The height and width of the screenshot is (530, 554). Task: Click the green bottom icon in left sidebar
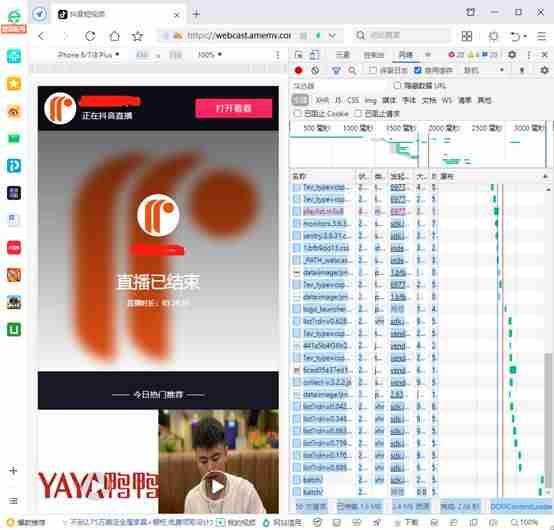pyautogui.click(x=14, y=329)
